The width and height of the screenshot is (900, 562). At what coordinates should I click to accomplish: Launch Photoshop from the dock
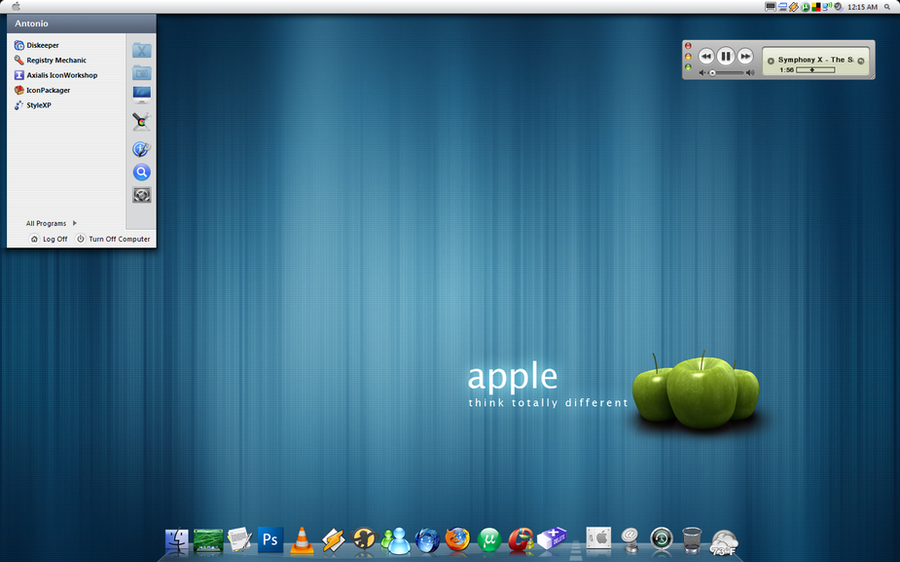click(x=270, y=540)
